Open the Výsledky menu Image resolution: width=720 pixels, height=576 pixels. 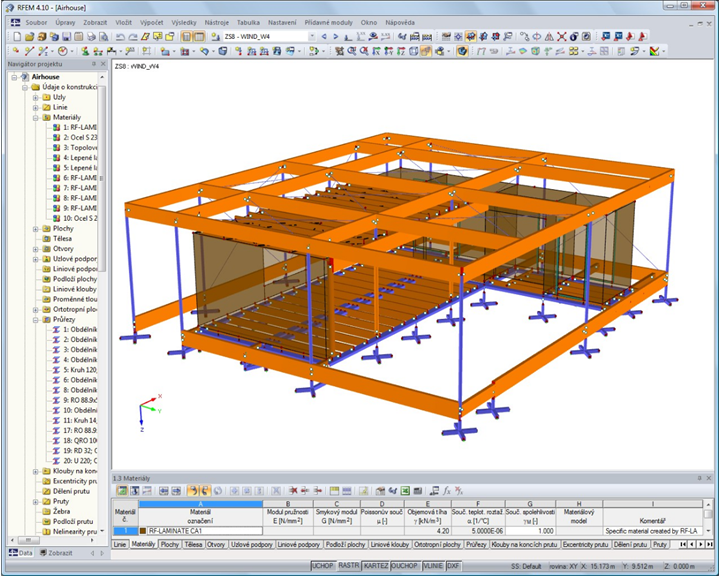tap(184, 22)
